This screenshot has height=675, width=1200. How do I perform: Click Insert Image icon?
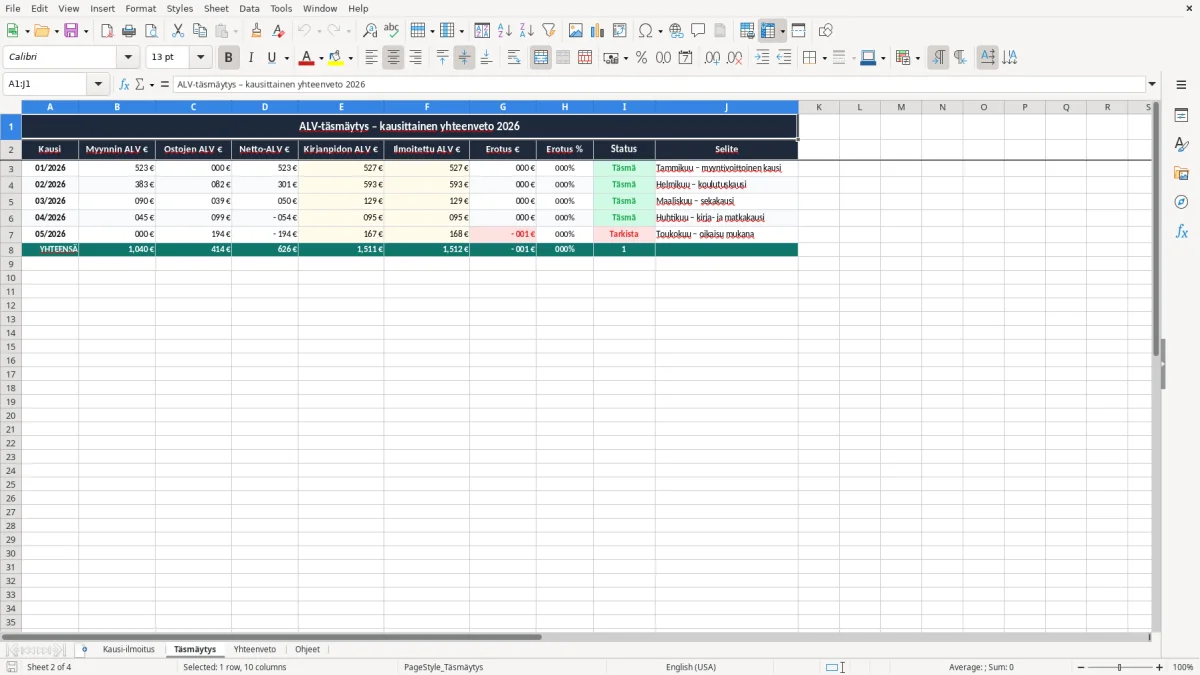click(x=576, y=31)
